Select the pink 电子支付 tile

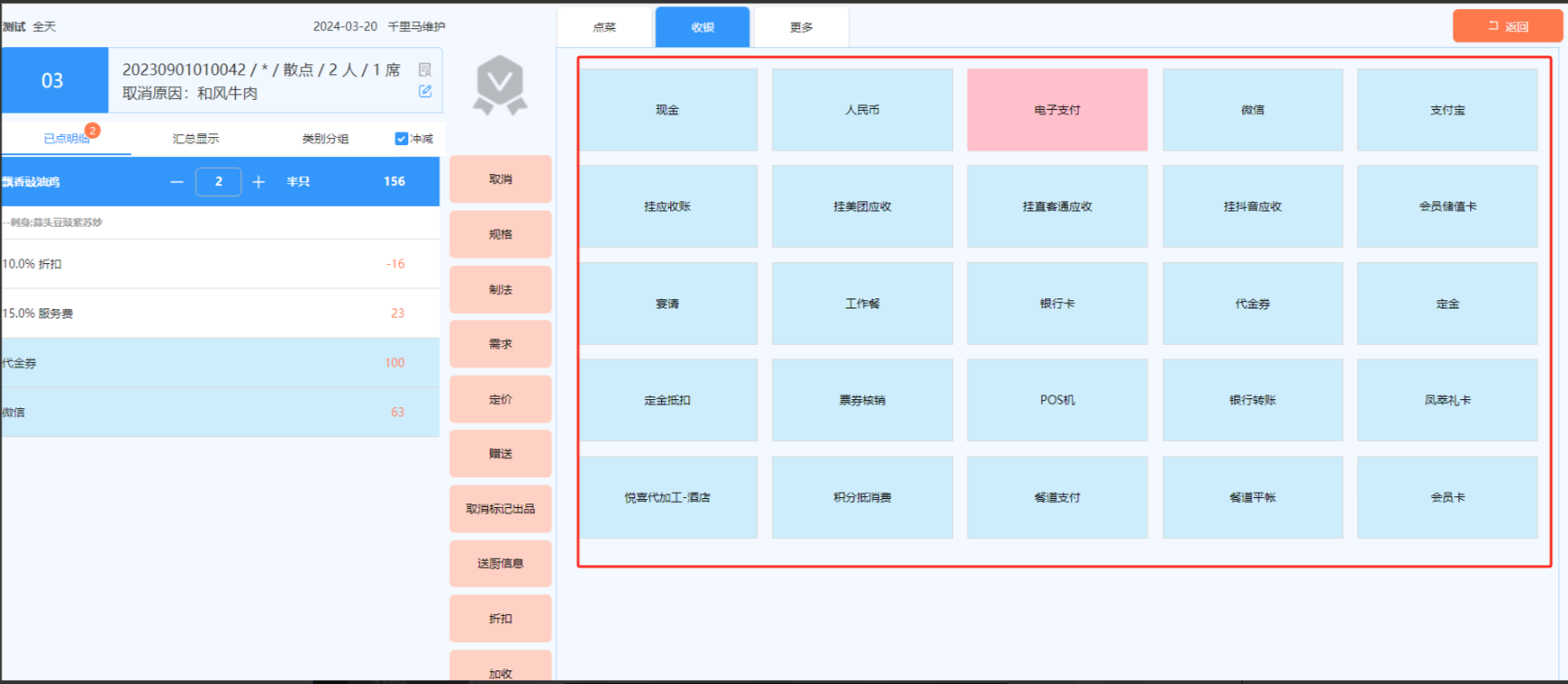coord(1057,110)
